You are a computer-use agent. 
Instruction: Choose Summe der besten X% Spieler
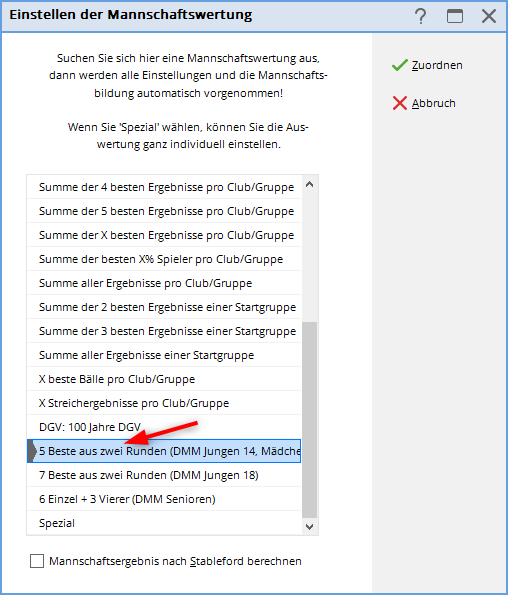(164, 259)
